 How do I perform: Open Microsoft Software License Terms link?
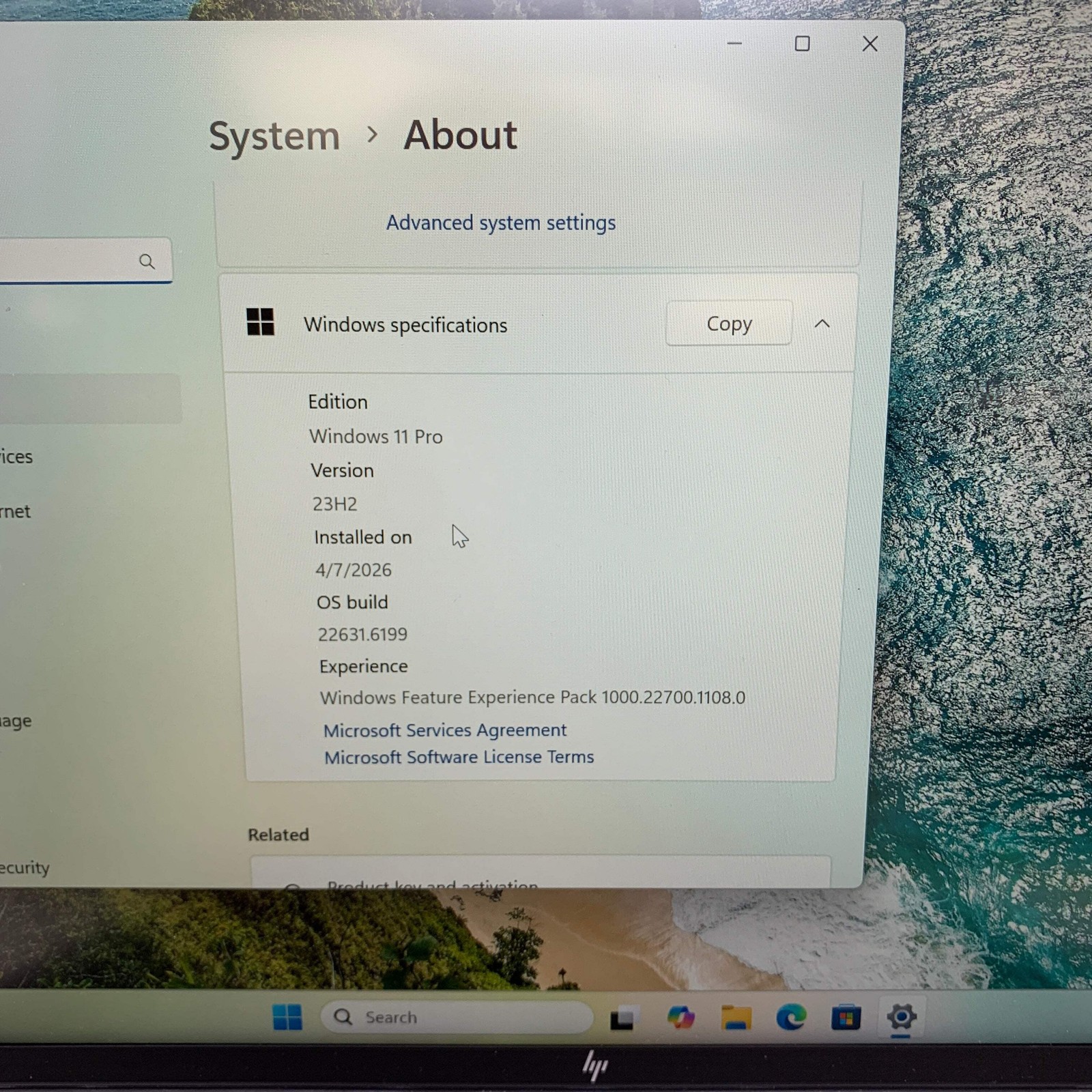459,757
